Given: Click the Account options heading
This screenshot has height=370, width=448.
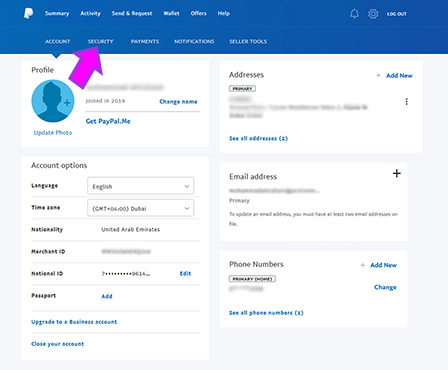Looking at the screenshot, I should point(59,165).
